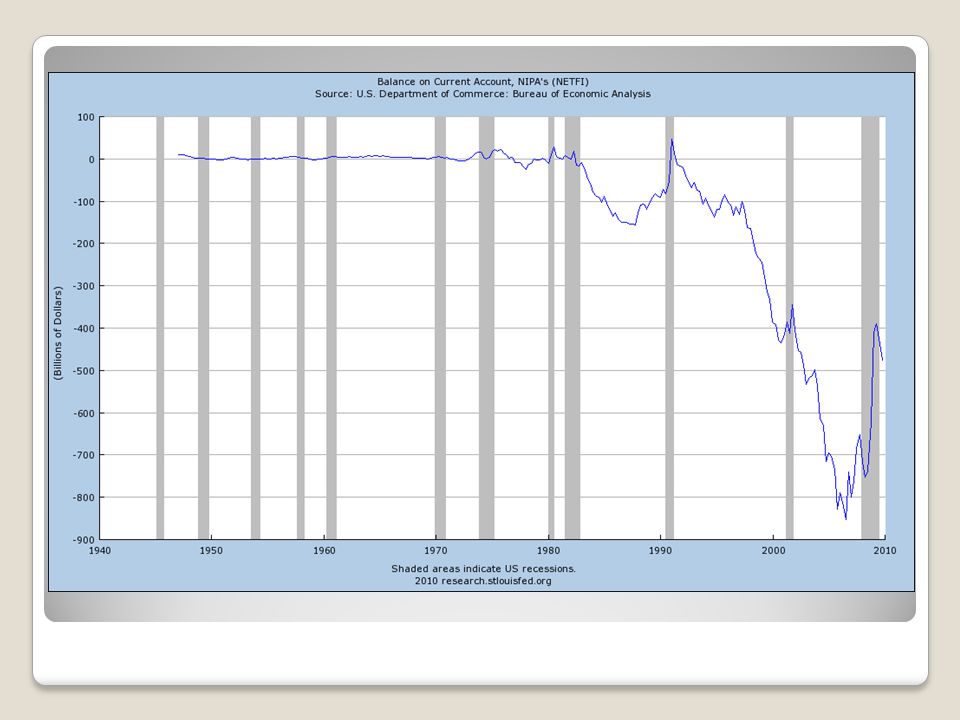
Task: Click the y-axis value '-600'
Action: point(84,413)
